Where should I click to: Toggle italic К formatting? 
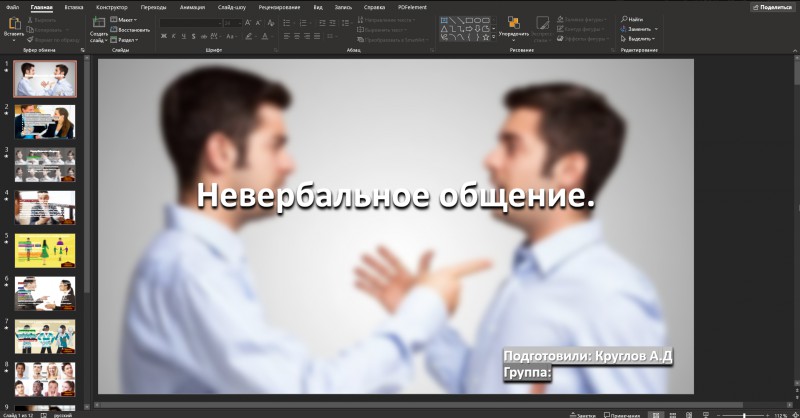click(x=173, y=36)
